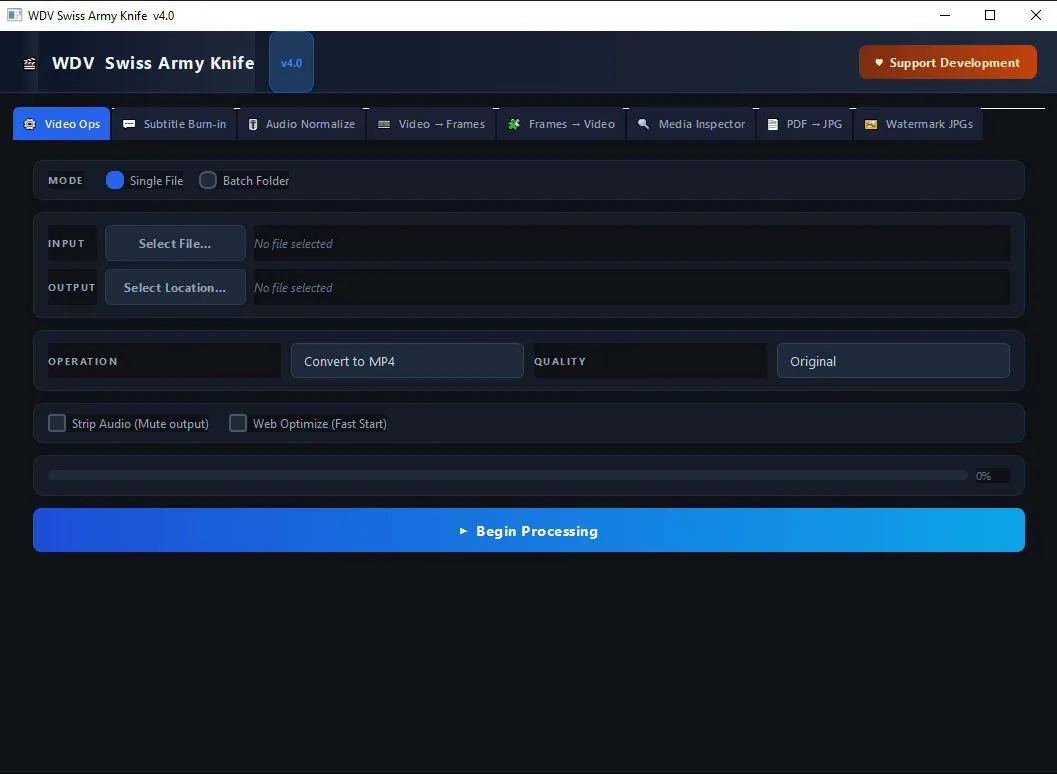Click the app icon in the title bar

coord(14,15)
